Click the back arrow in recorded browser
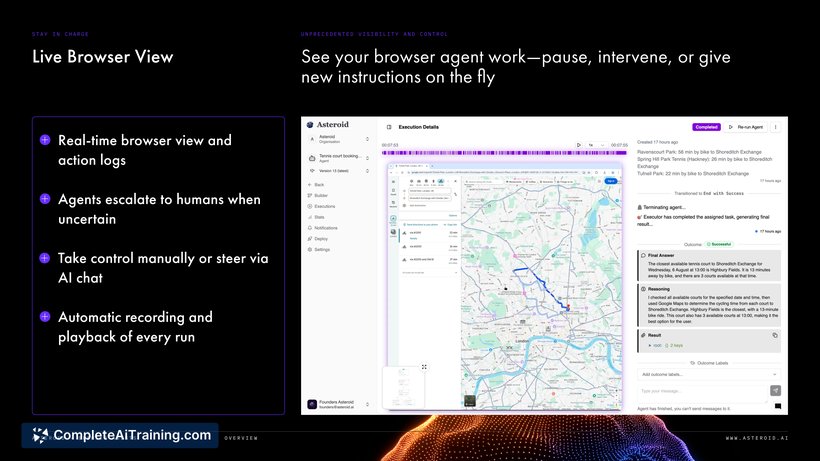Screen dimensions: 820x461 click(392, 172)
